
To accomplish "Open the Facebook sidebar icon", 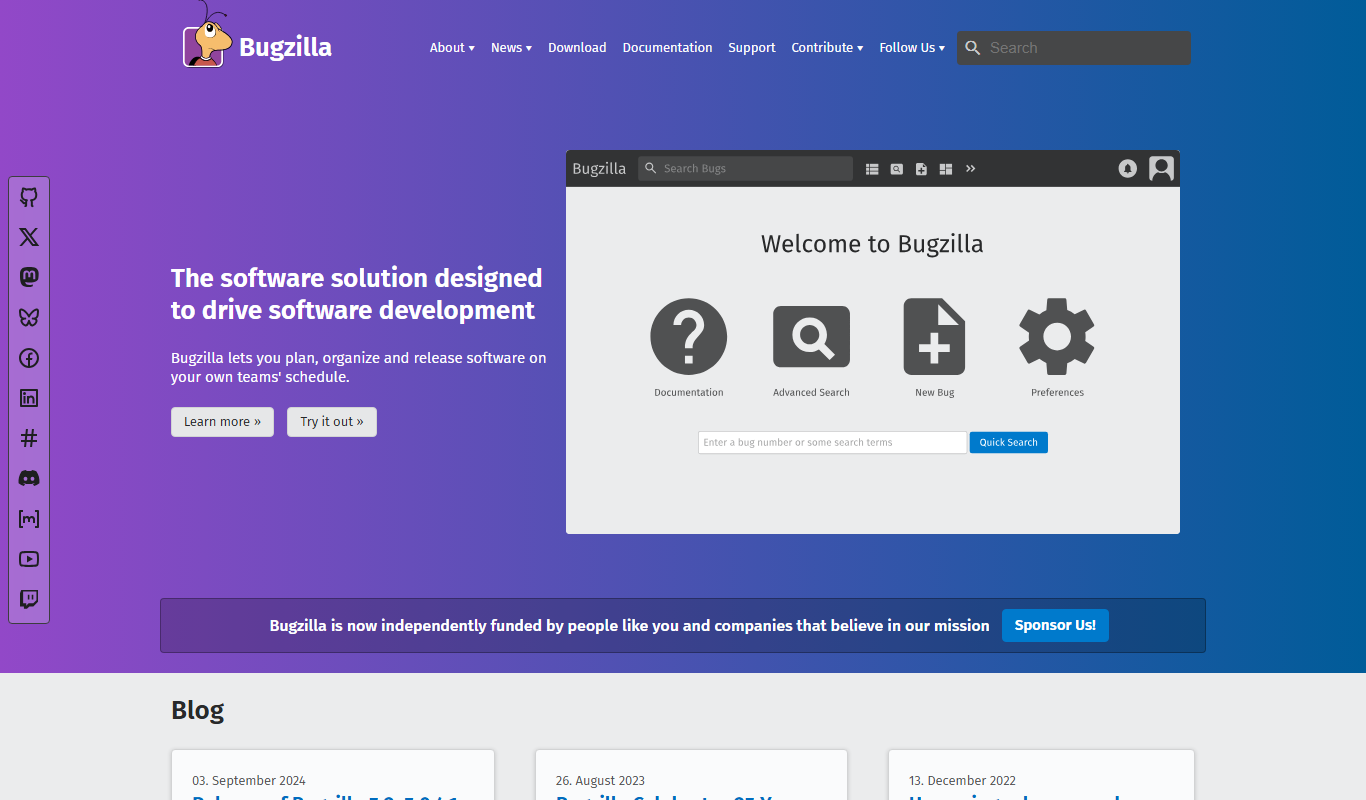I will point(29,358).
